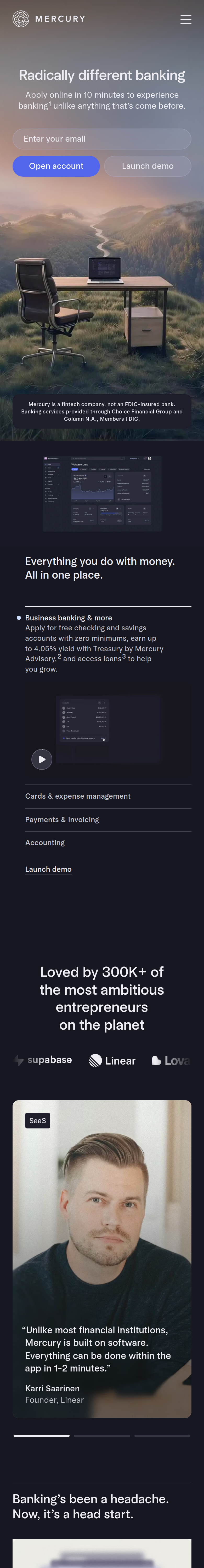The width and height of the screenshot is (204, 1568).
Task: Click the Mercury logo emblem
Action: [21, 19]
